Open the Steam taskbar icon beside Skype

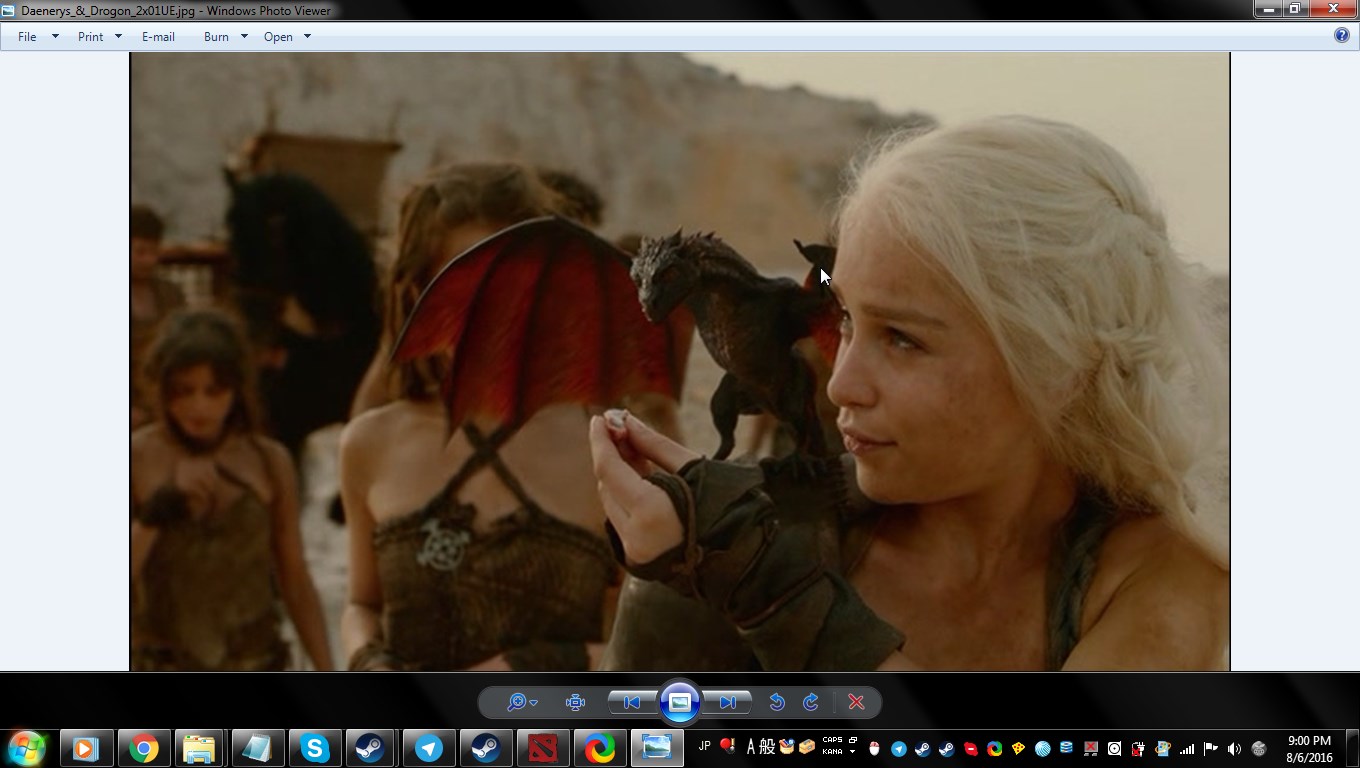click(371, 748)
